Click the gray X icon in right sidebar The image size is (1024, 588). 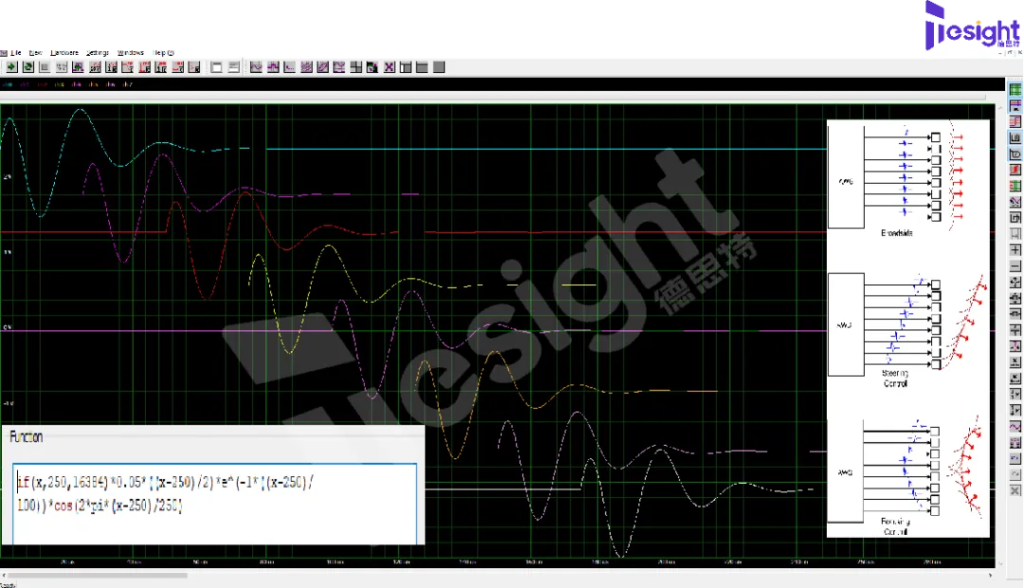click(x=1016, y=491)
